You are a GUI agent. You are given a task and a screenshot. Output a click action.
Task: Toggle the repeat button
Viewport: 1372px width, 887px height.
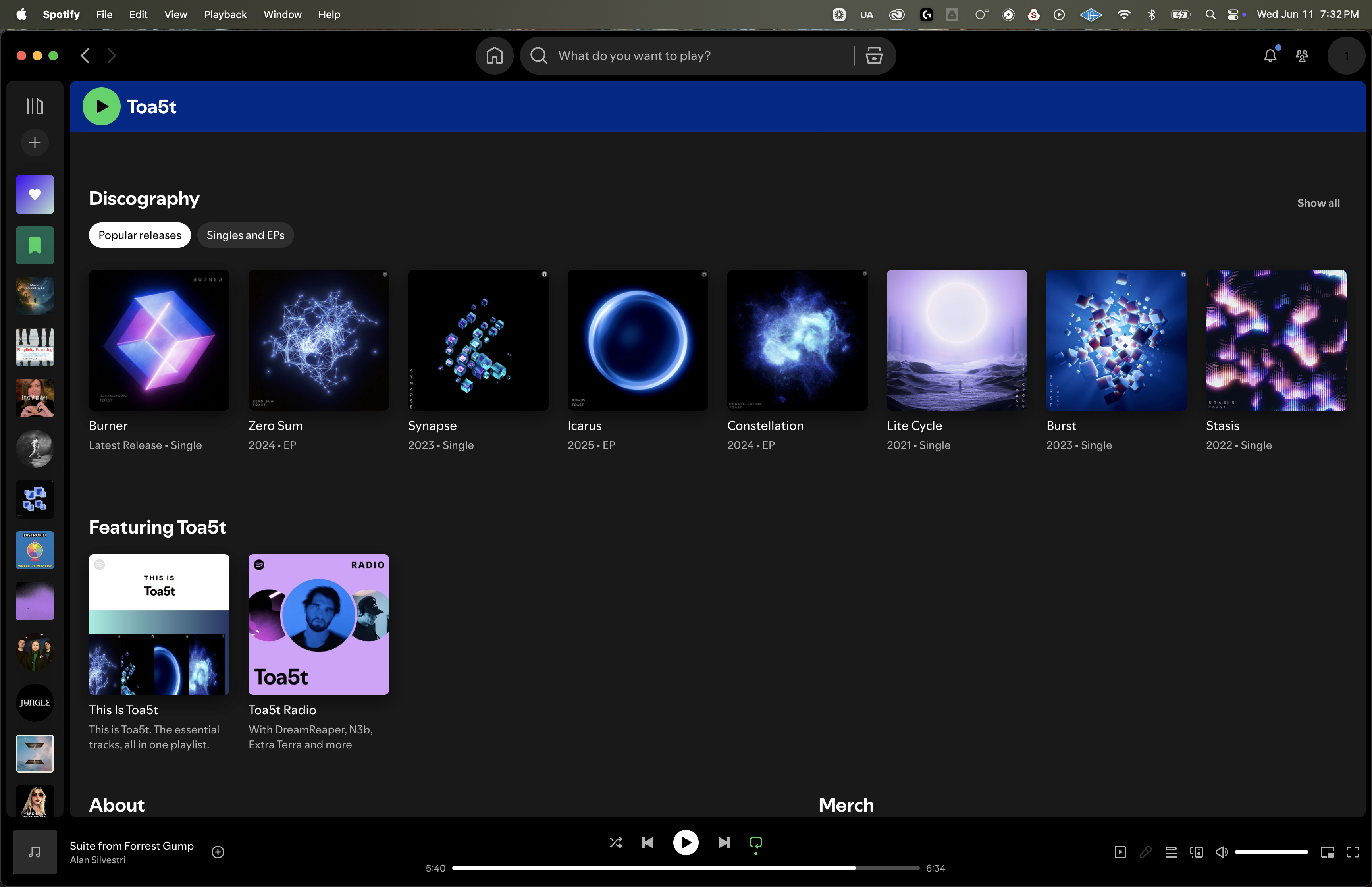[x=755, y=843]
